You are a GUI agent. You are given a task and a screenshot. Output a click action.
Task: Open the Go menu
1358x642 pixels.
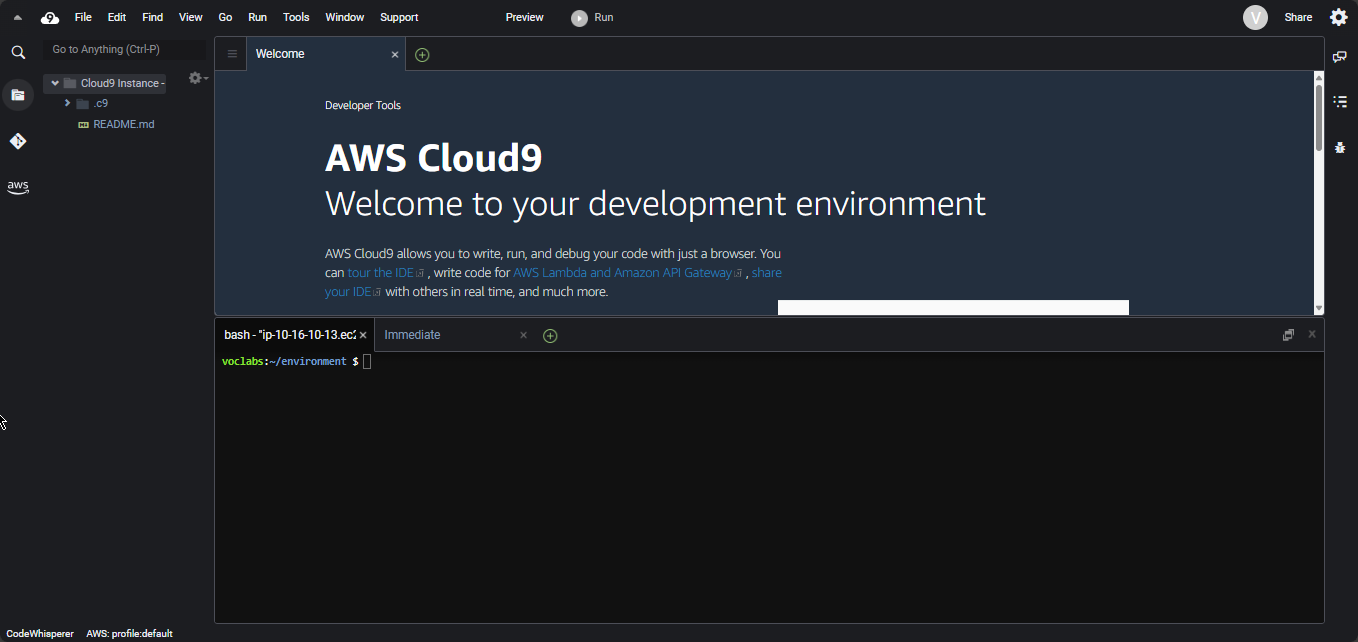(225, 17)
